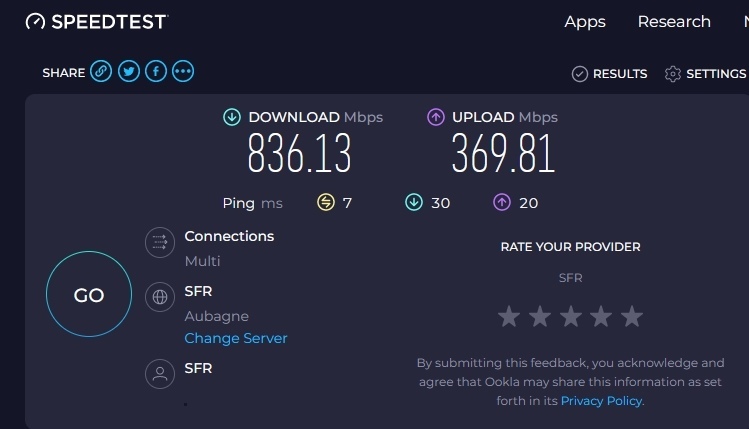749x429 pixels.
Task: Open the Apps menu
Action: [585, 22]
